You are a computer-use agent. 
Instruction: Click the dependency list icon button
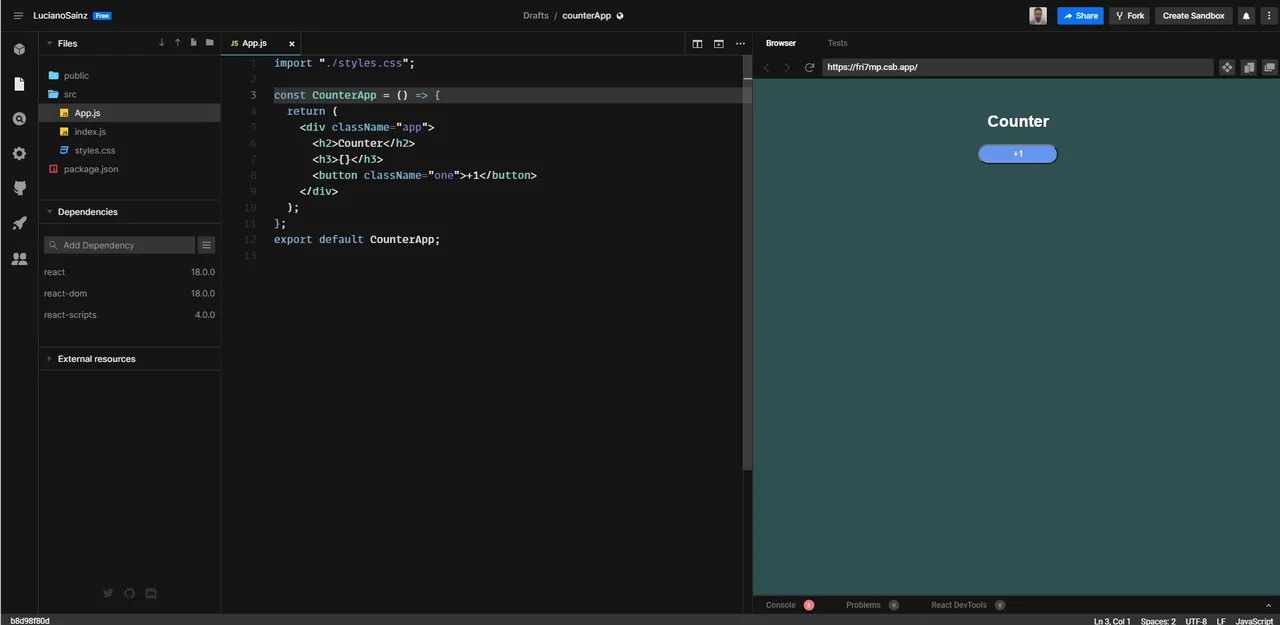click(207, 245)
